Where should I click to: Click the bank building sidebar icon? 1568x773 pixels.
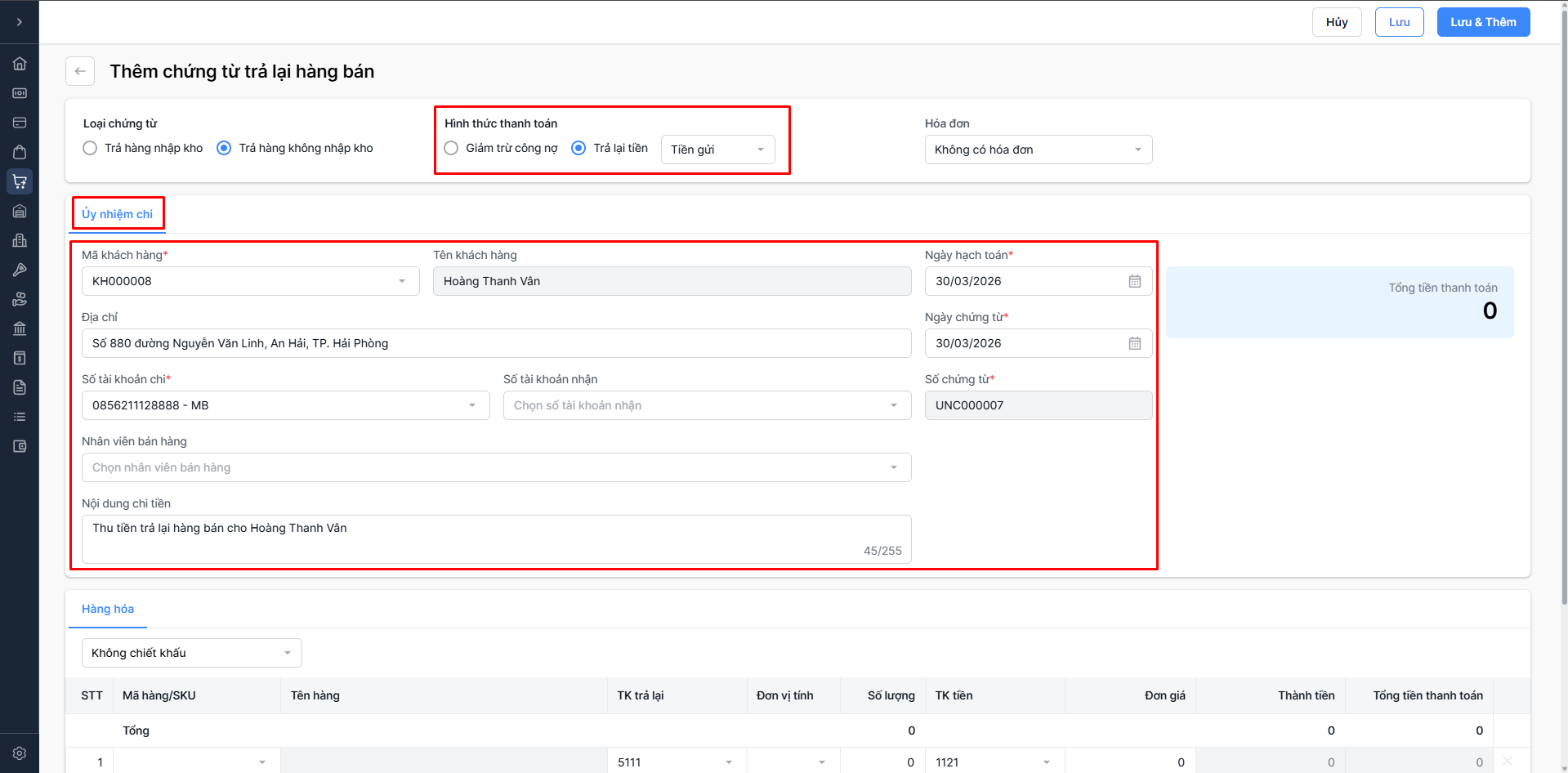tap(20, 328)
